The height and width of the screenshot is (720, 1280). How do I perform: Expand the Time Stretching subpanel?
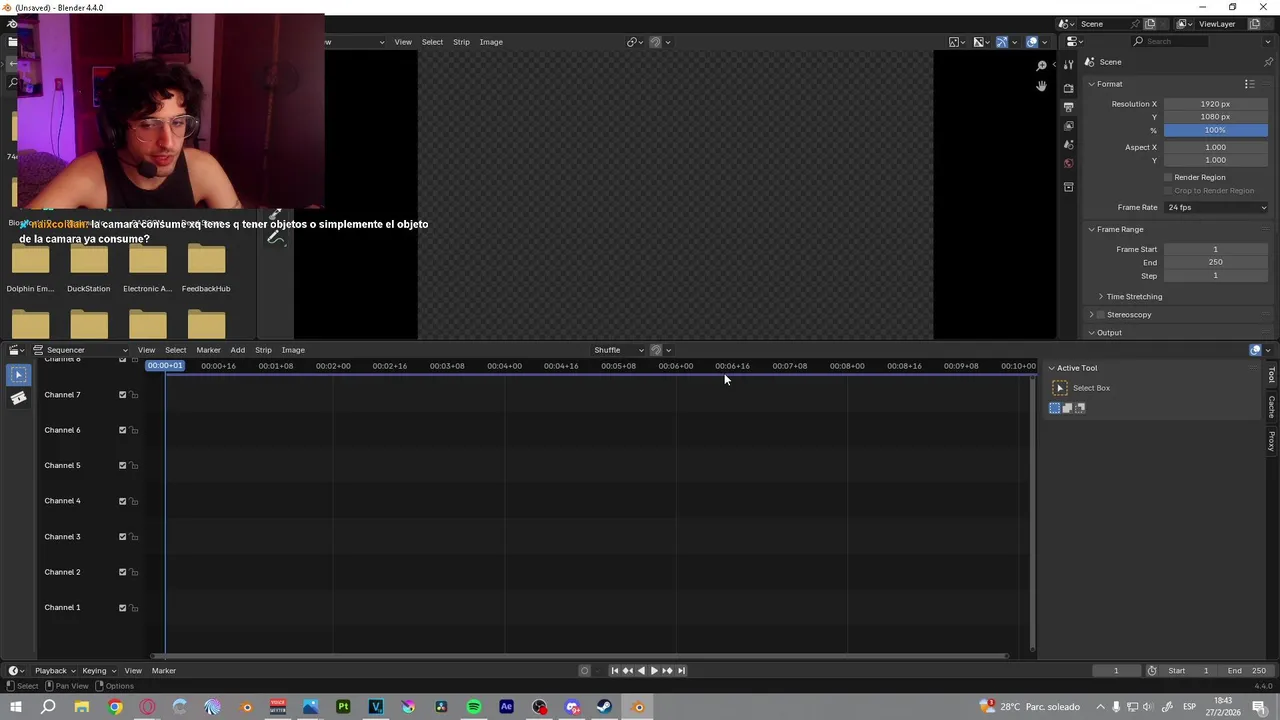tap(1101, 297)
